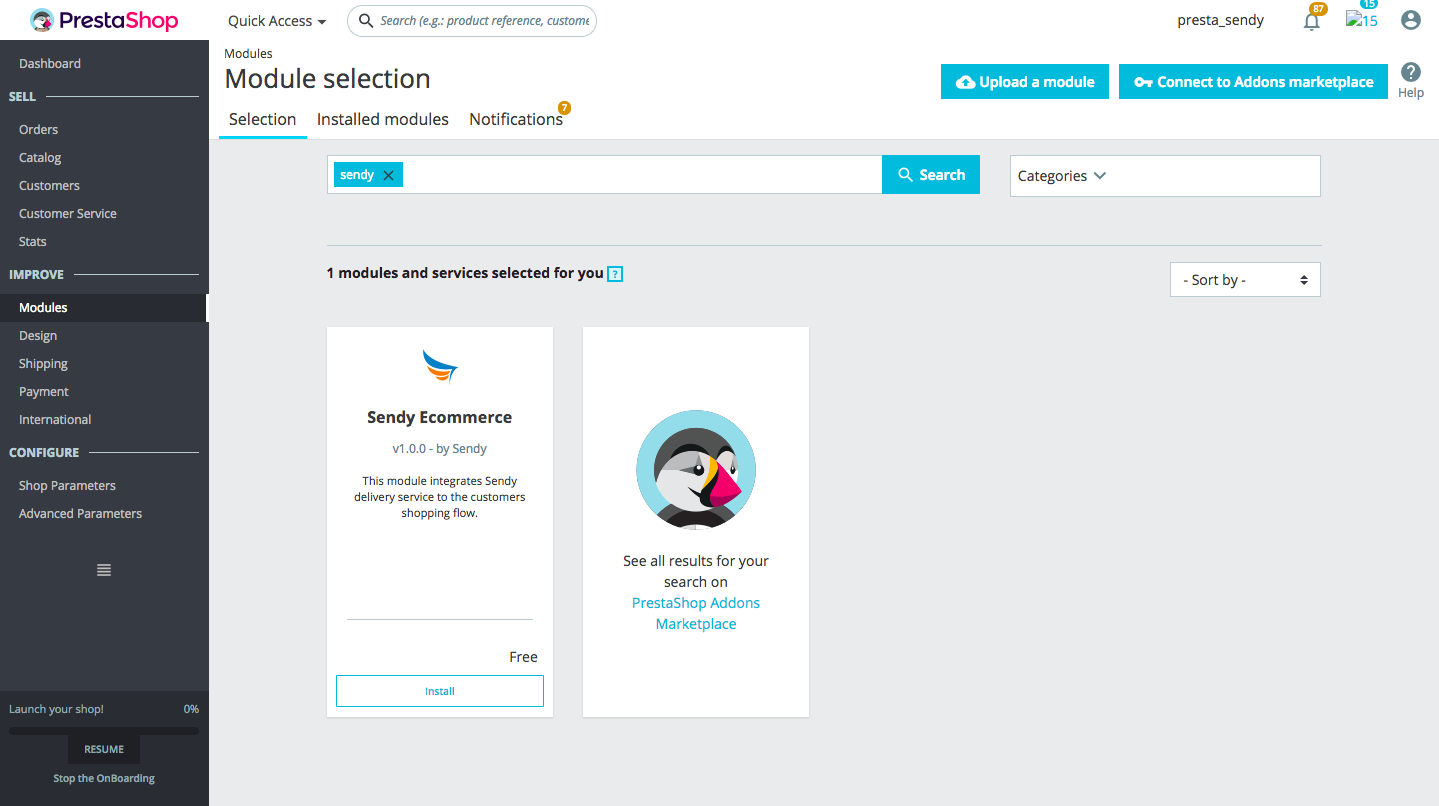
Task: Collapse the sidebar with the hamburger icon
Action: (104, 570)
